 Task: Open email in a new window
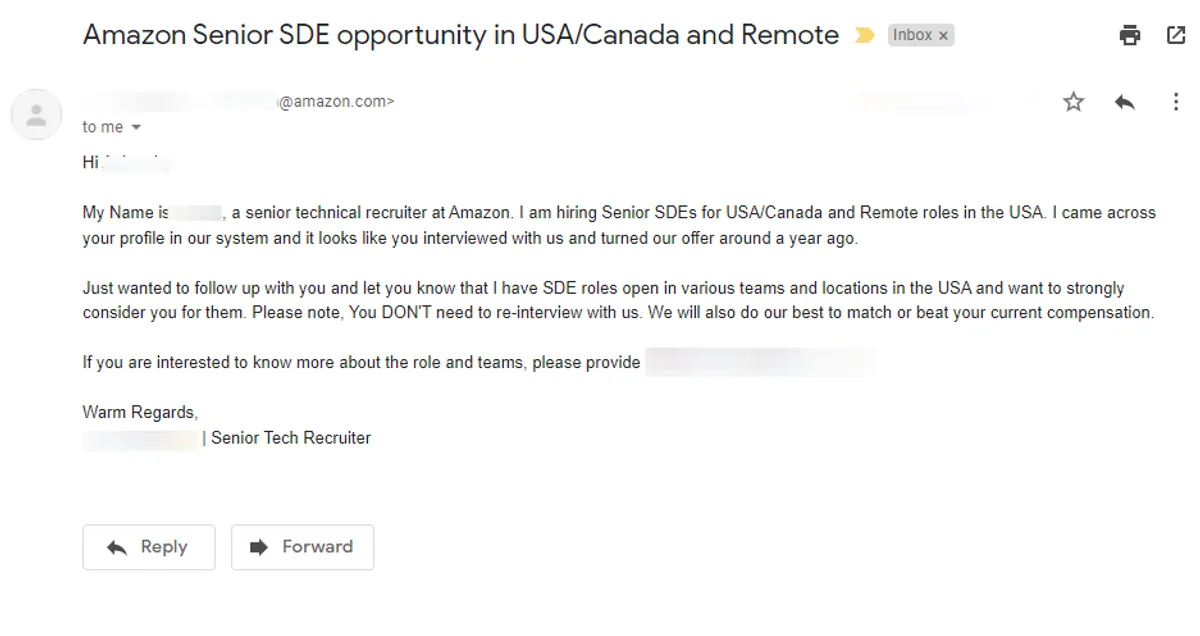1176,36
